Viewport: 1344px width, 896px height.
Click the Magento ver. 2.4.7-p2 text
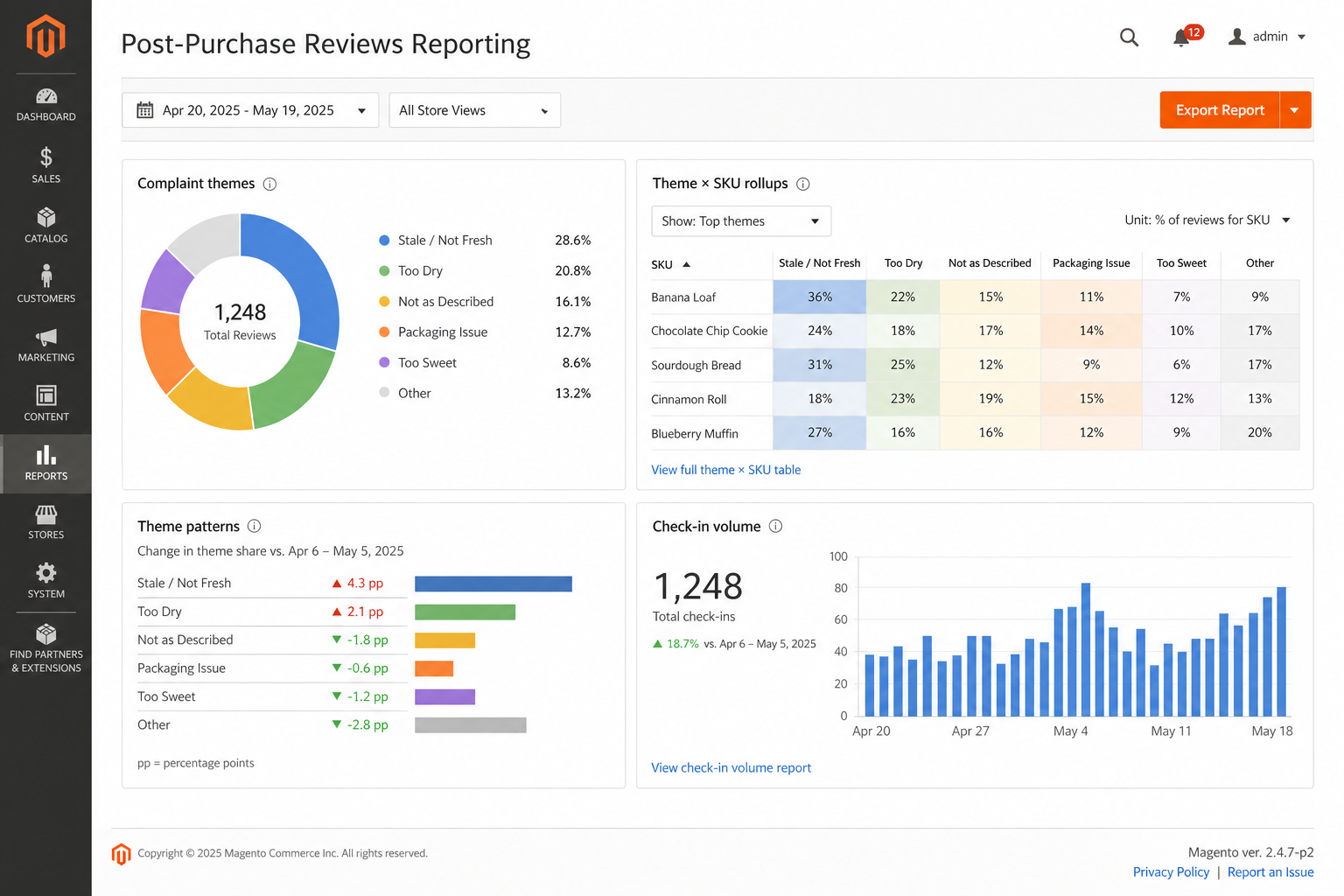coord(1250,852)
